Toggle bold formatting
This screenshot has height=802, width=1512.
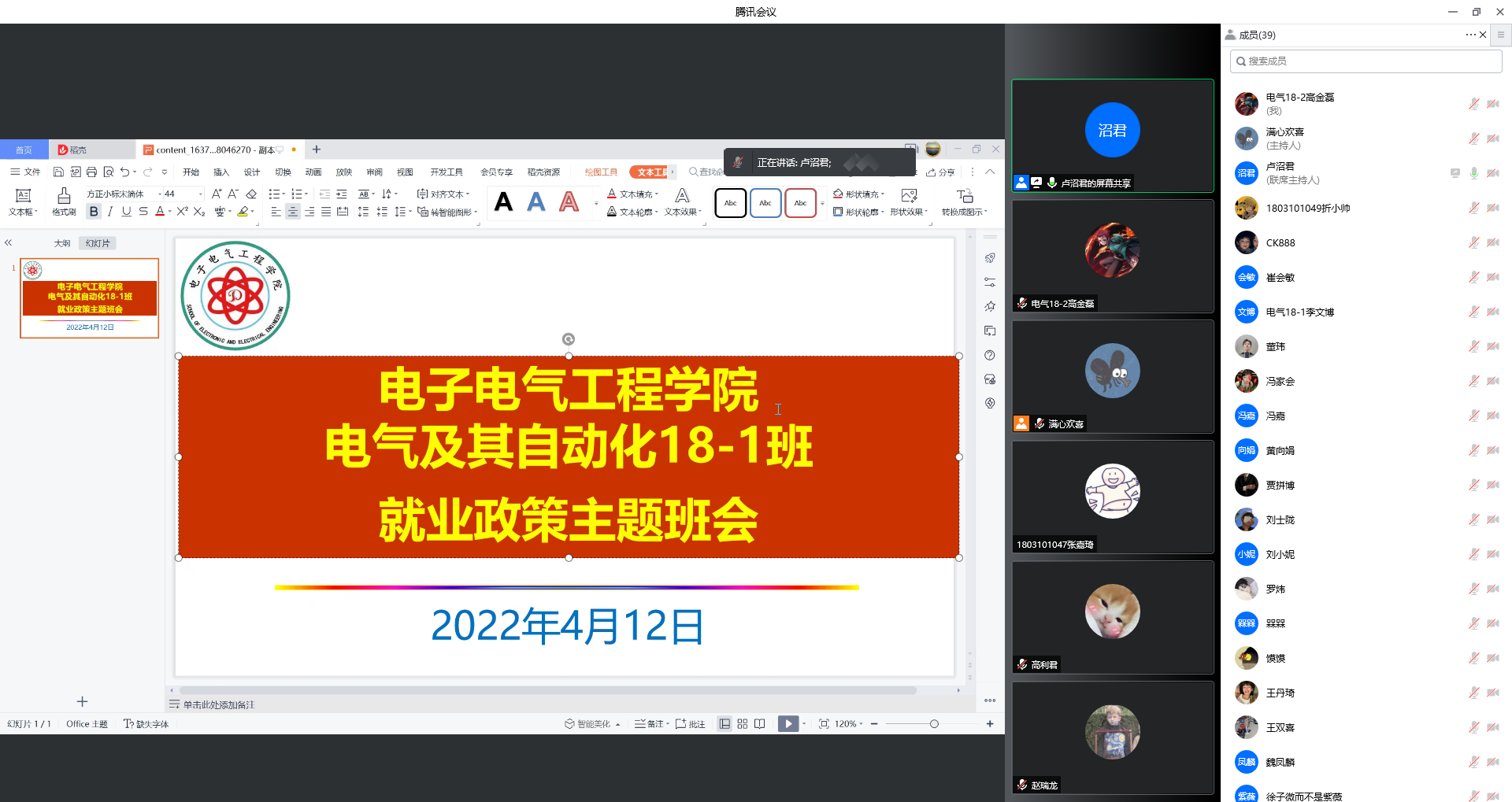click(94, 212)
